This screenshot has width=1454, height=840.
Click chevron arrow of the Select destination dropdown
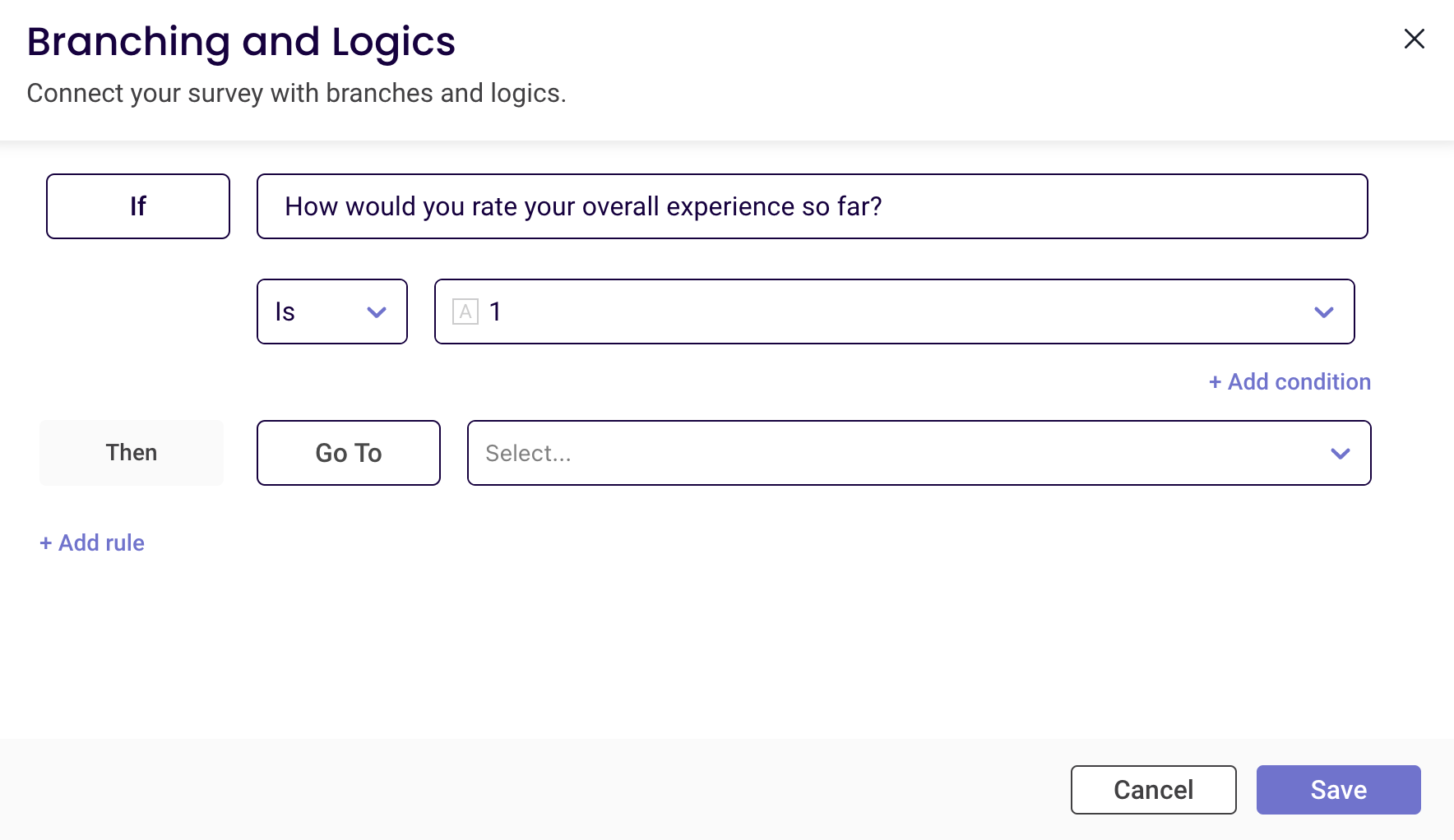coord(1340,454)
